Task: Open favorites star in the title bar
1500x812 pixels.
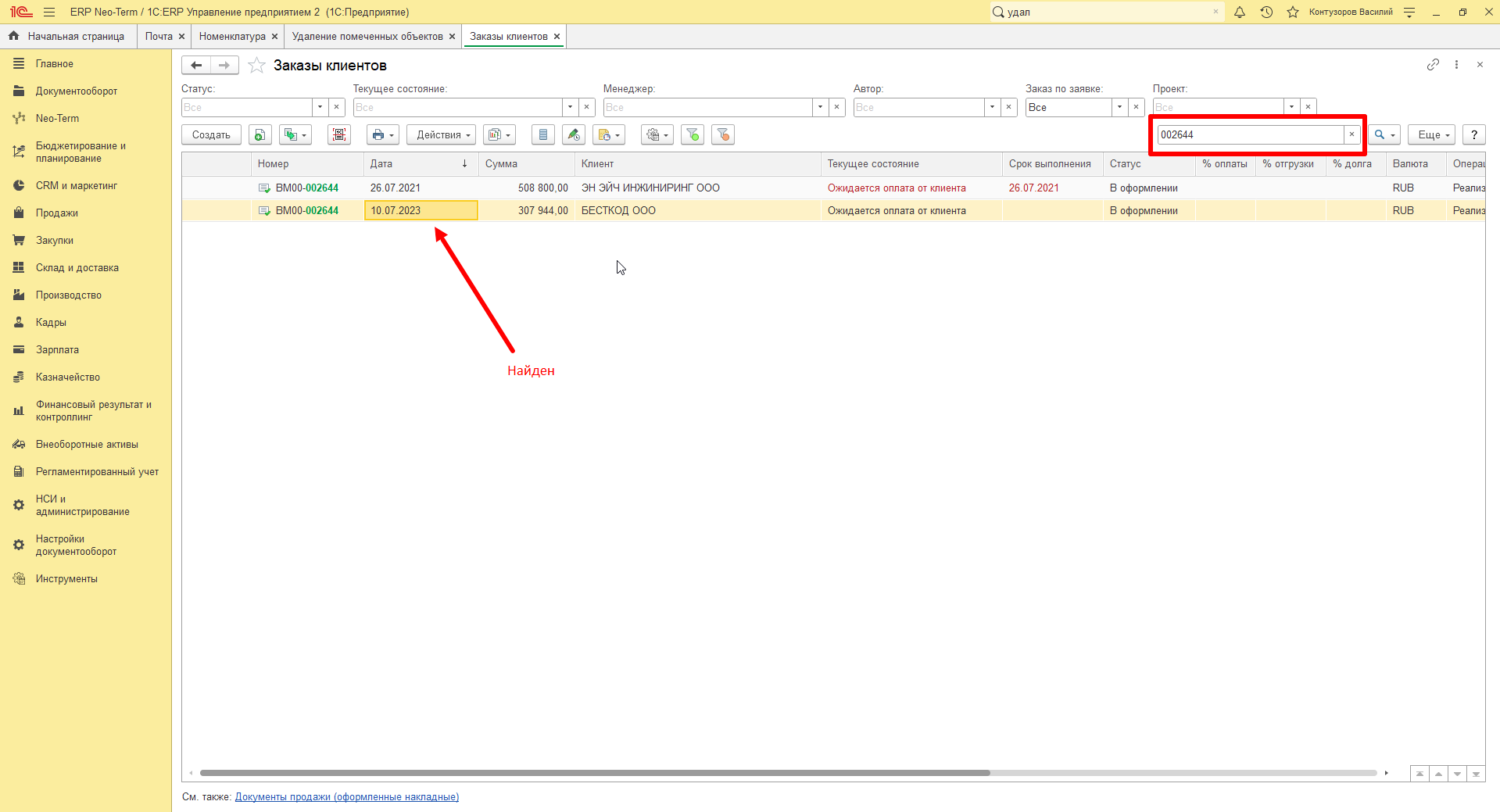Action: 1293,12
